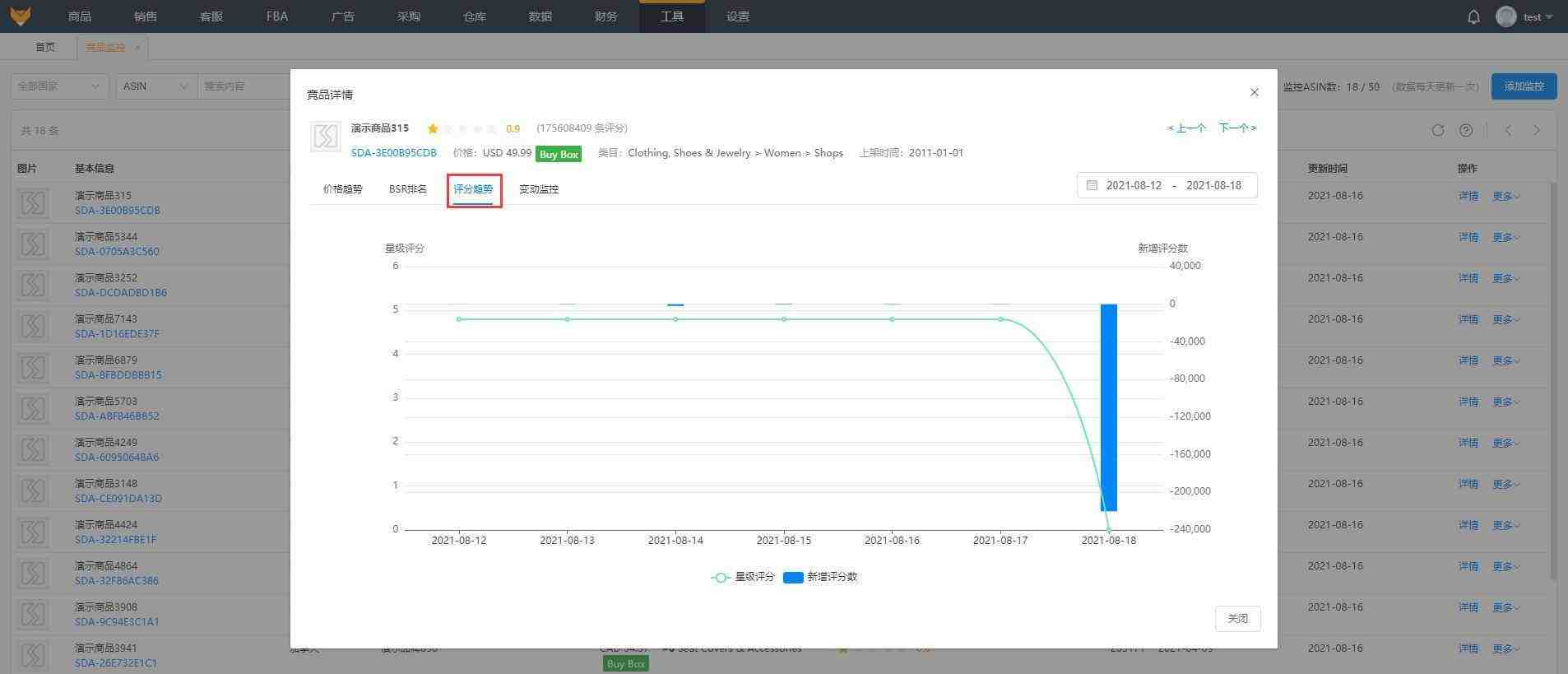Viewport: 1568px width, 674px height.
Task: Toggle 星级评分 legend series
Action: 743,577
